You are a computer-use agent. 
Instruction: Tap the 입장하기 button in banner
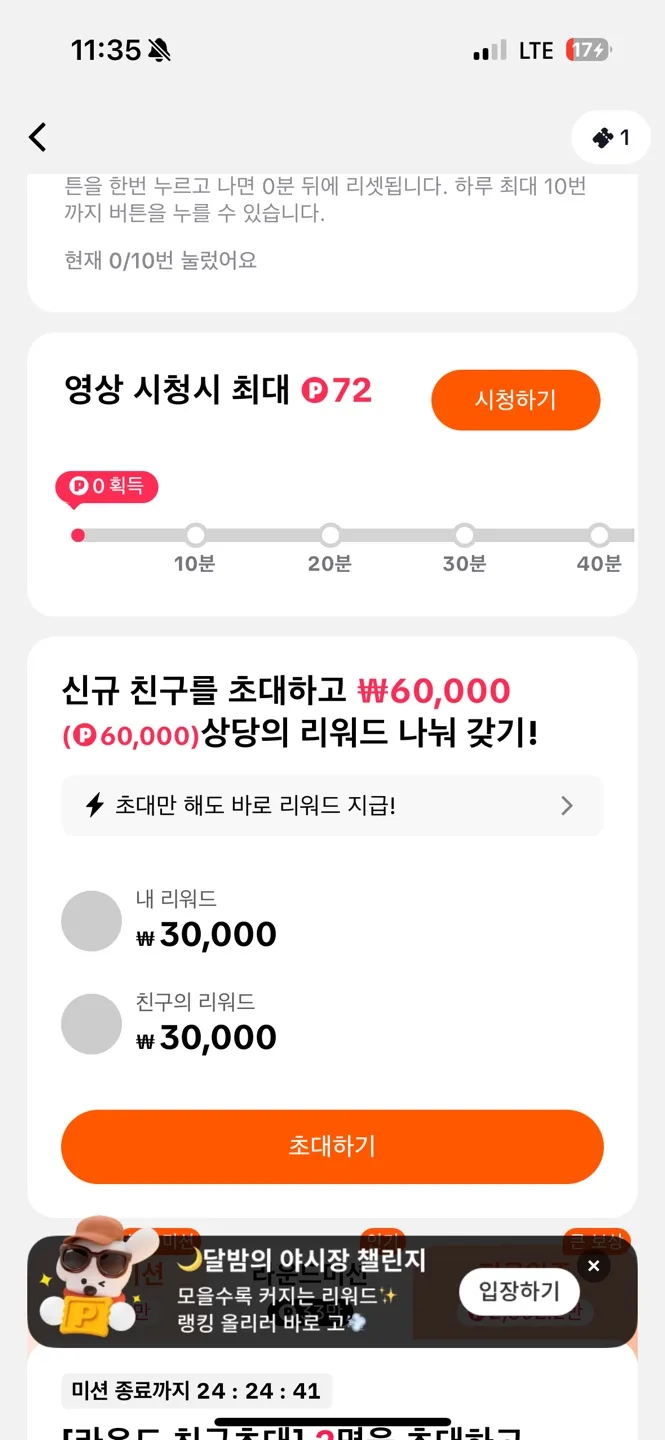coord(519,1291)
